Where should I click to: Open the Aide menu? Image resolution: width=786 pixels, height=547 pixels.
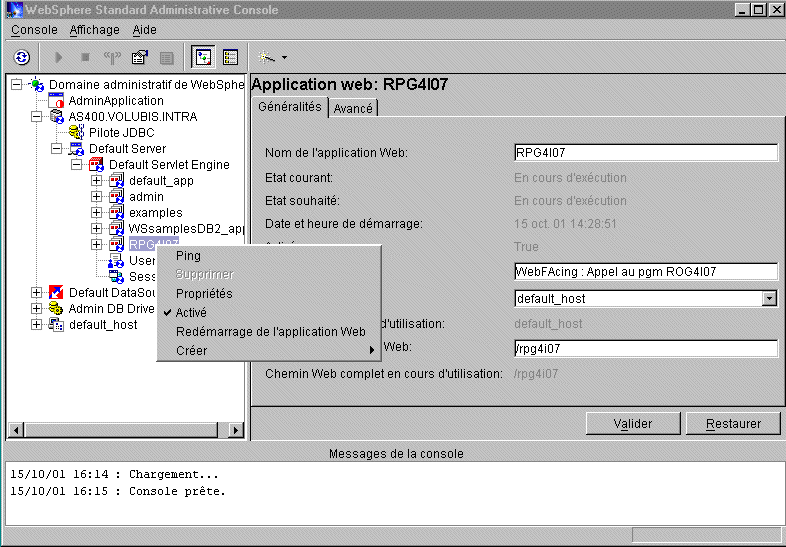pos(144,30)
